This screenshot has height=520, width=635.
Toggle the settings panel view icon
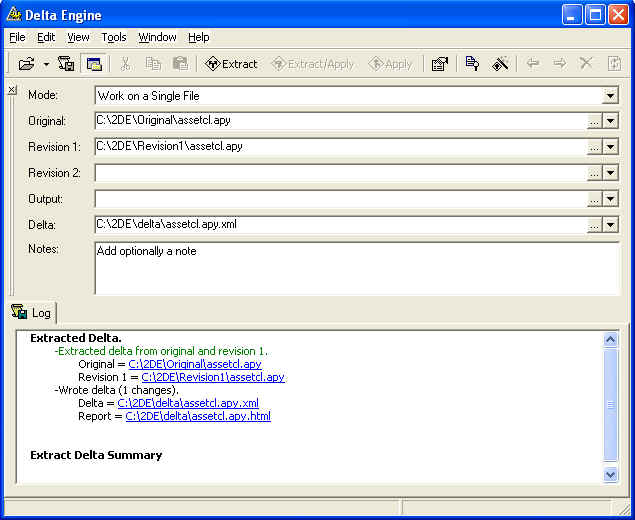point(94,64)
